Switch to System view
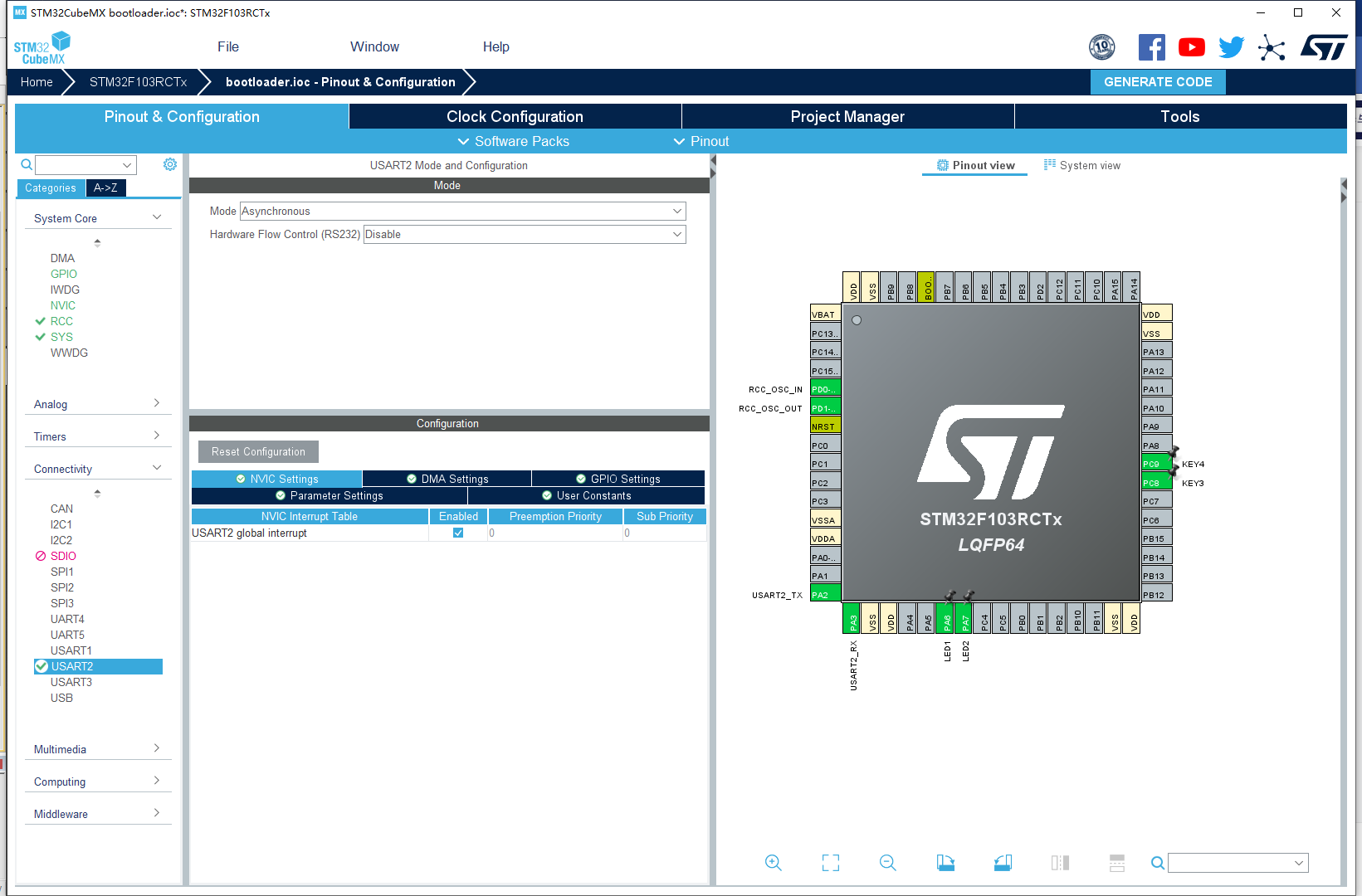The height and width of the screenshot is (896, 1362). coord(1081,165)
